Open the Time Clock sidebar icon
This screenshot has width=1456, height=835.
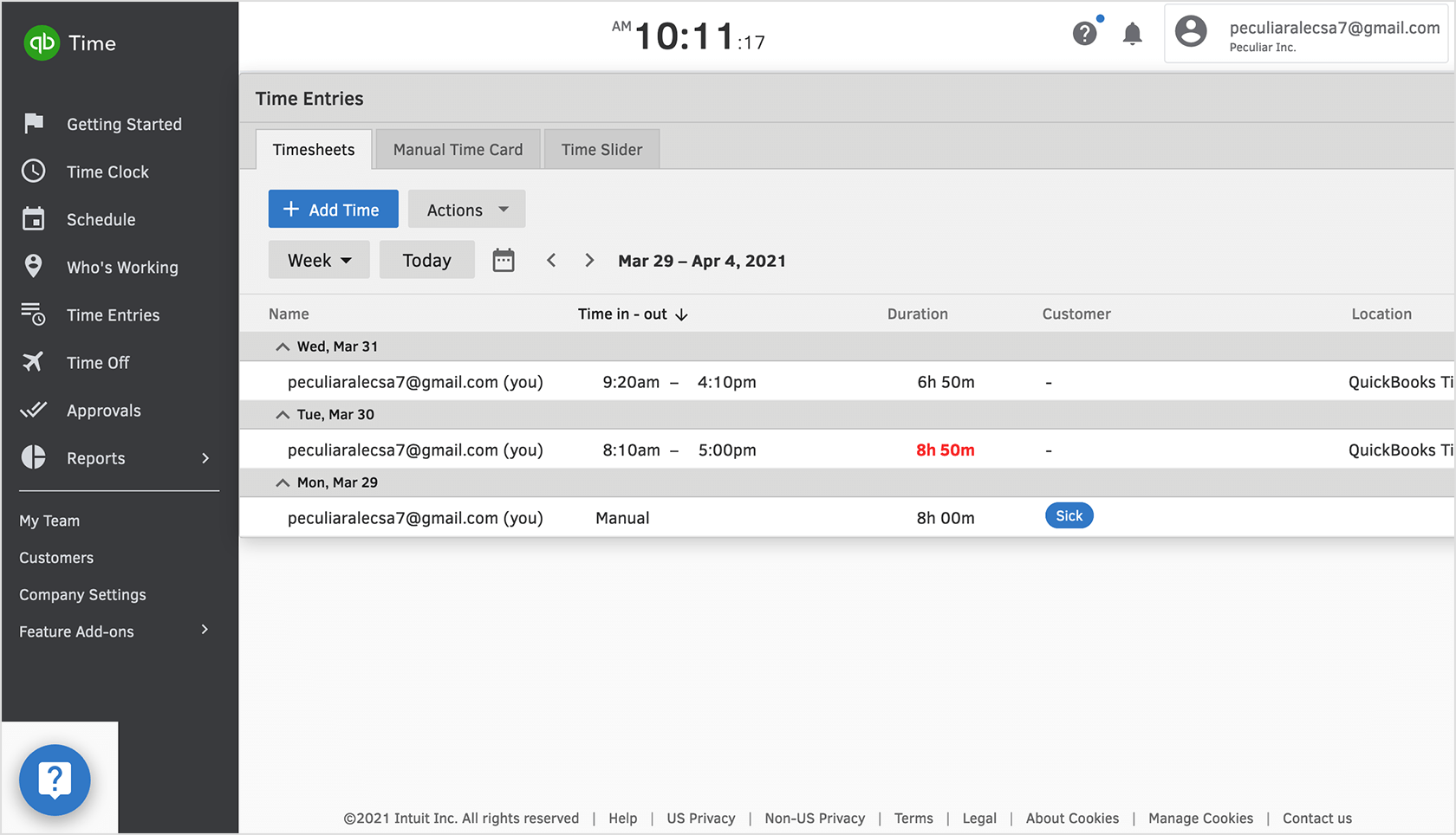[34, 172]
